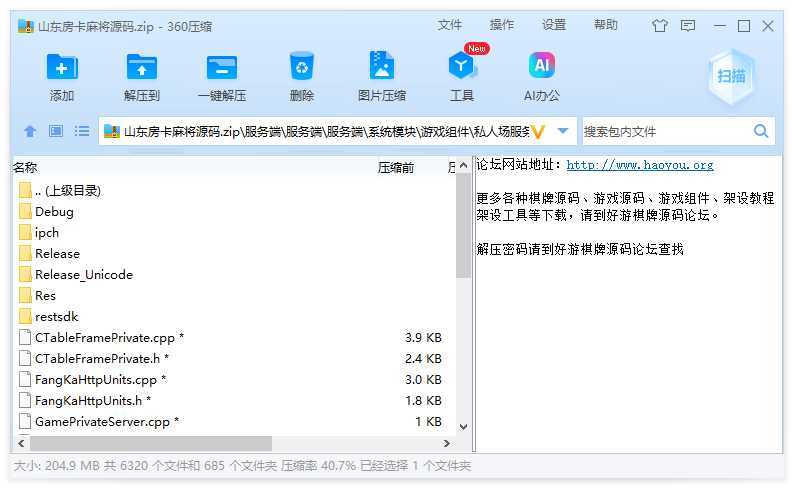Select the Release folder icon
794x488 pixels.
point(25,253)
